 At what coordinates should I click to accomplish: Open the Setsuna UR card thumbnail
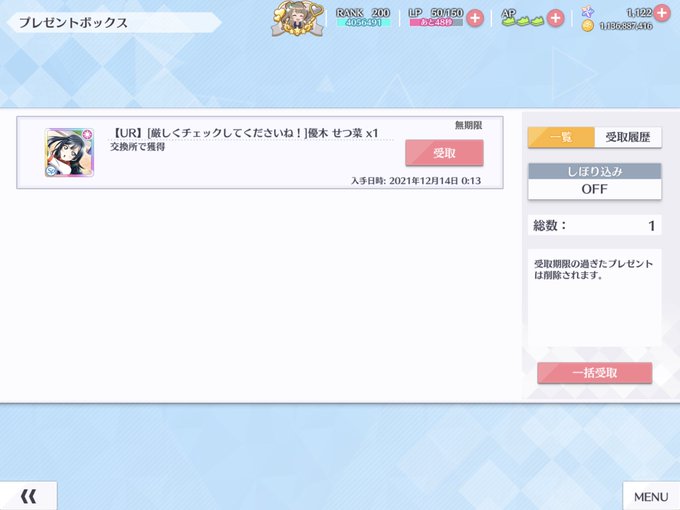point(69,152)
